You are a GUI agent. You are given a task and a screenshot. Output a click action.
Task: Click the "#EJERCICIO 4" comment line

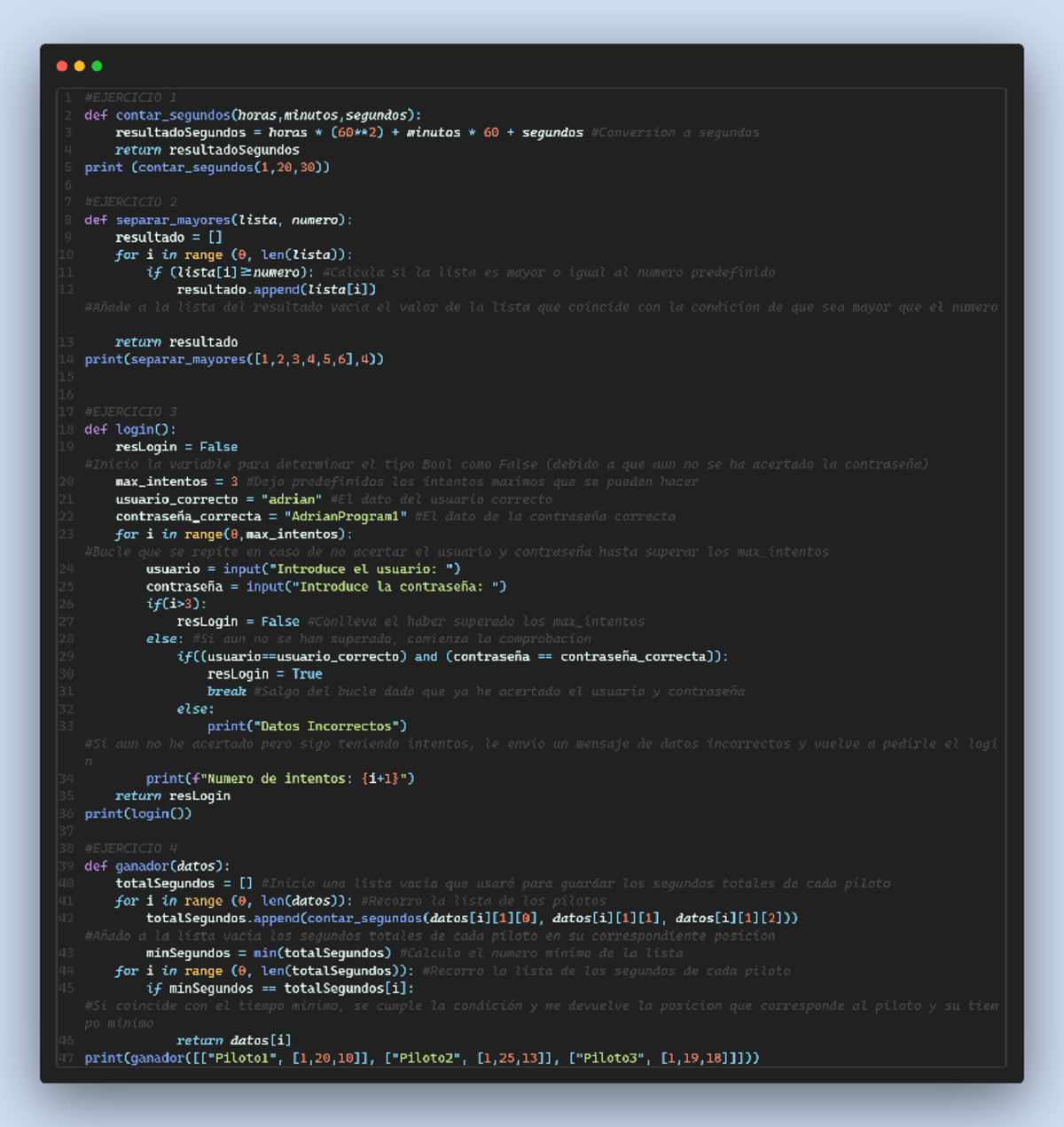coord(130,849)
